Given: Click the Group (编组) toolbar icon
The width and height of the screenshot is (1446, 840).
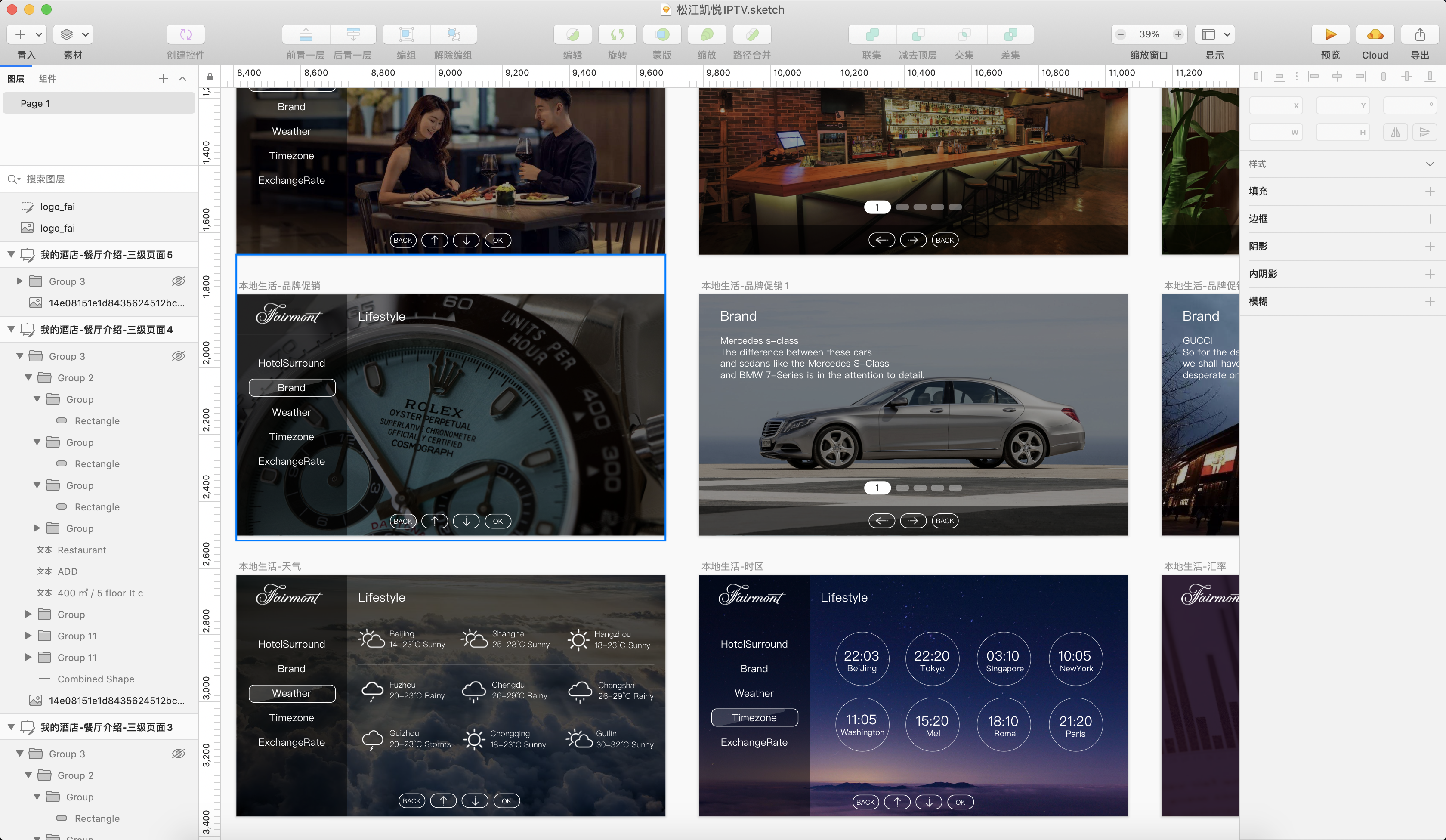Looking at the screenshot, I should tap(406, 34).
